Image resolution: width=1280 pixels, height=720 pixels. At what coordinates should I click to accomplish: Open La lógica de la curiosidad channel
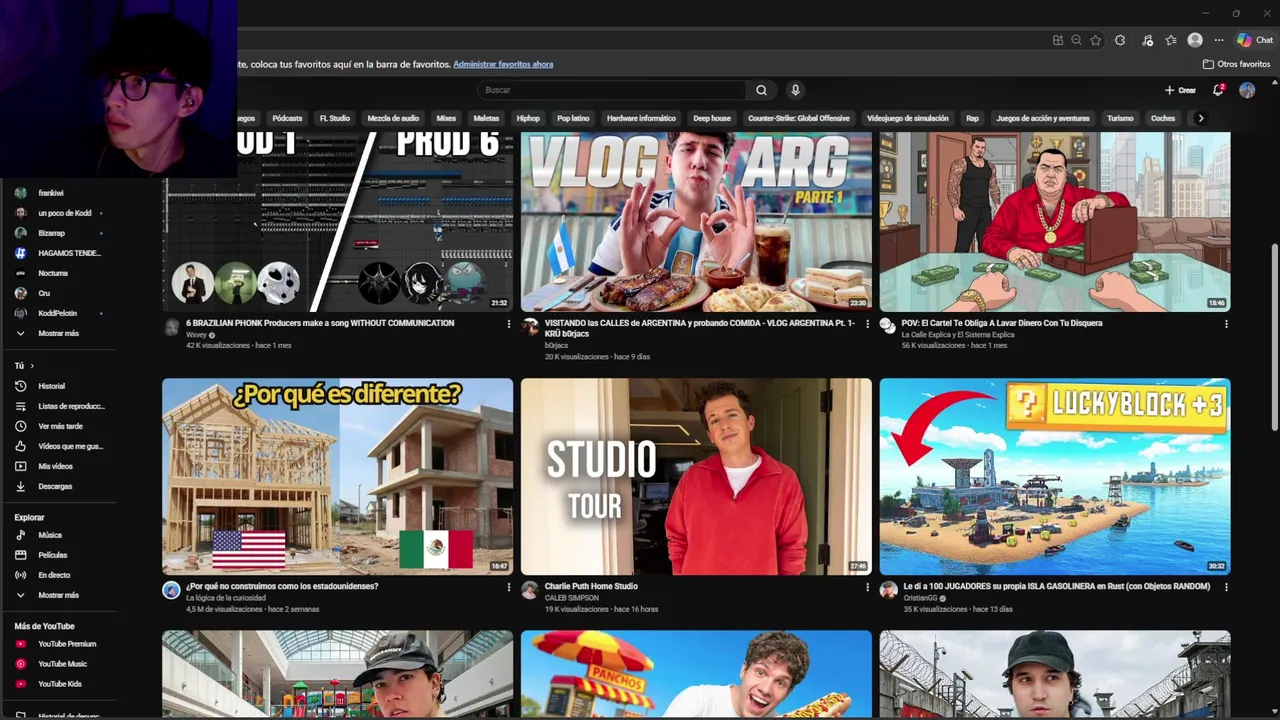(226, 598)
